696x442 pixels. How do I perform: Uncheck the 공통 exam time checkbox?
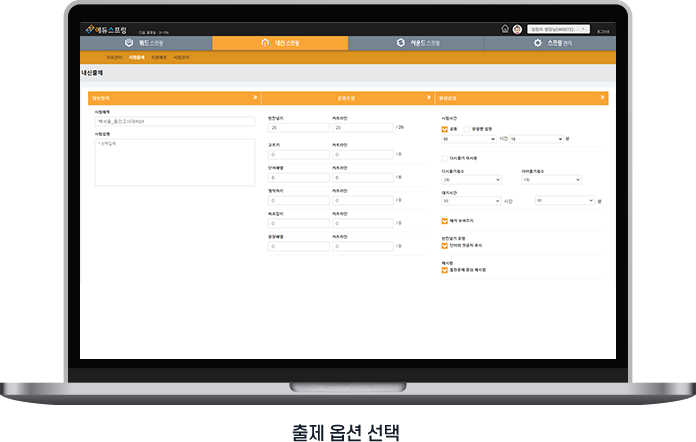click(x=444, y=129)
